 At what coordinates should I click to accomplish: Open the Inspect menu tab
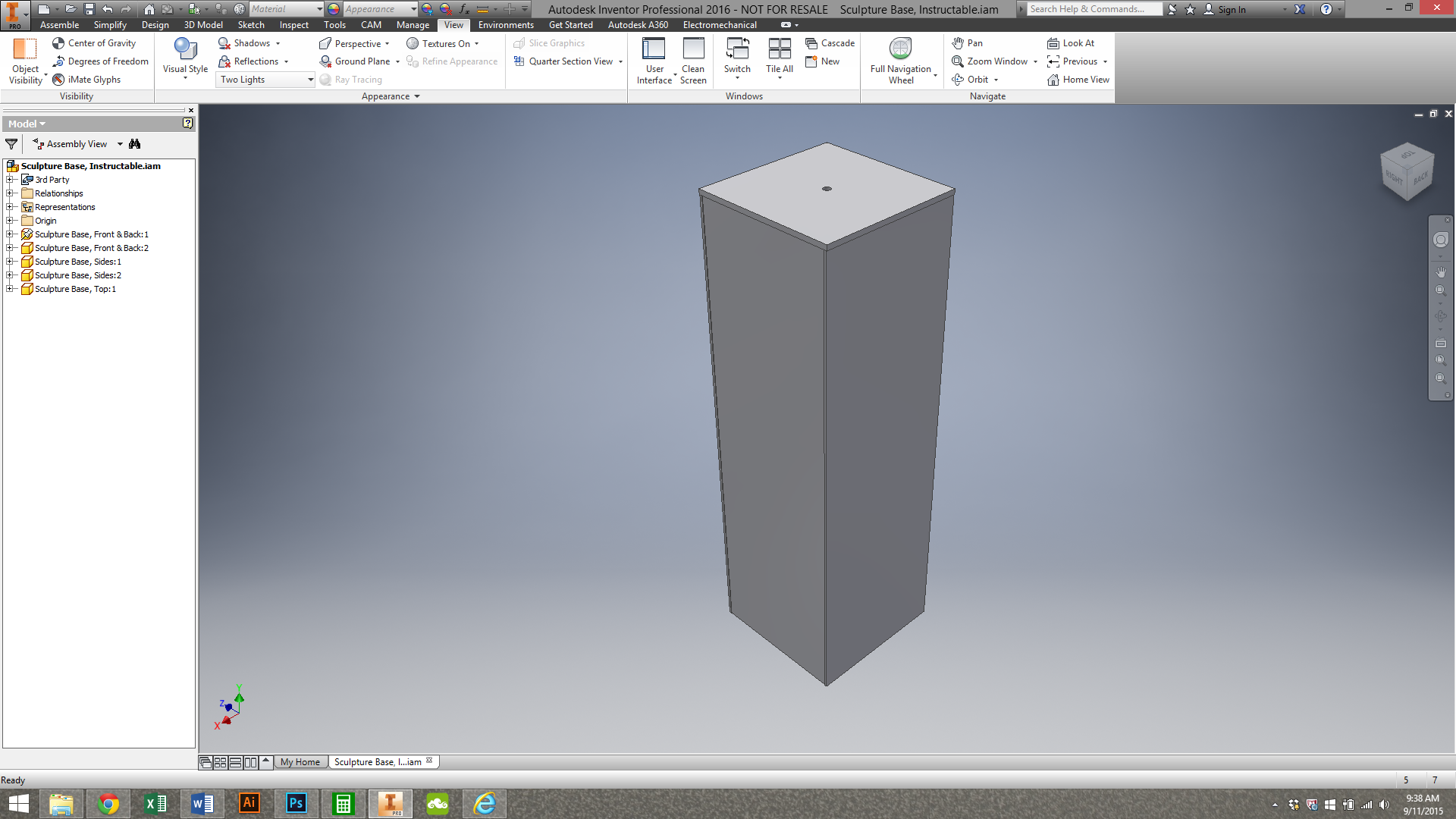(x=293, y=24)
